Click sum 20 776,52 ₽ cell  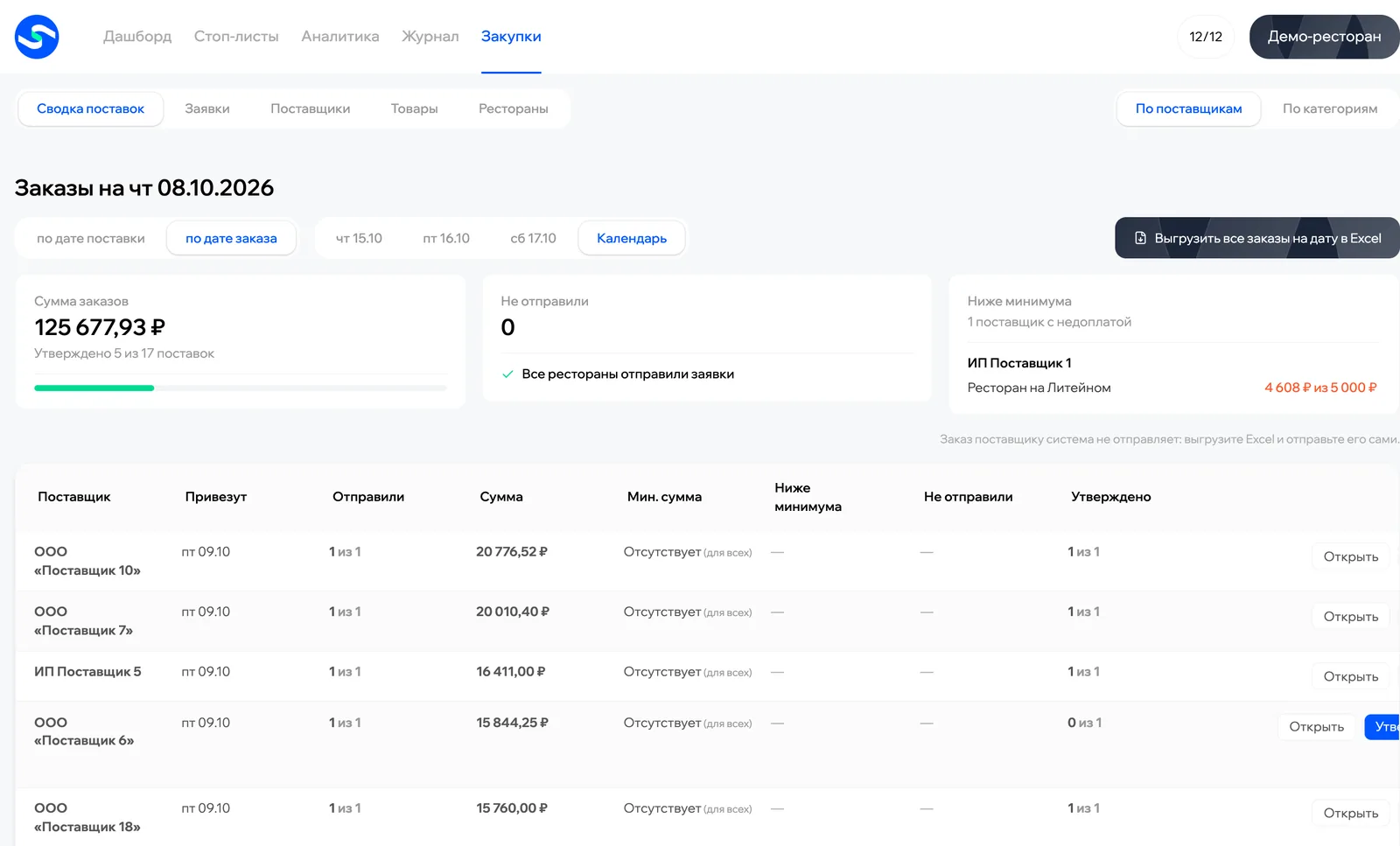512,552
